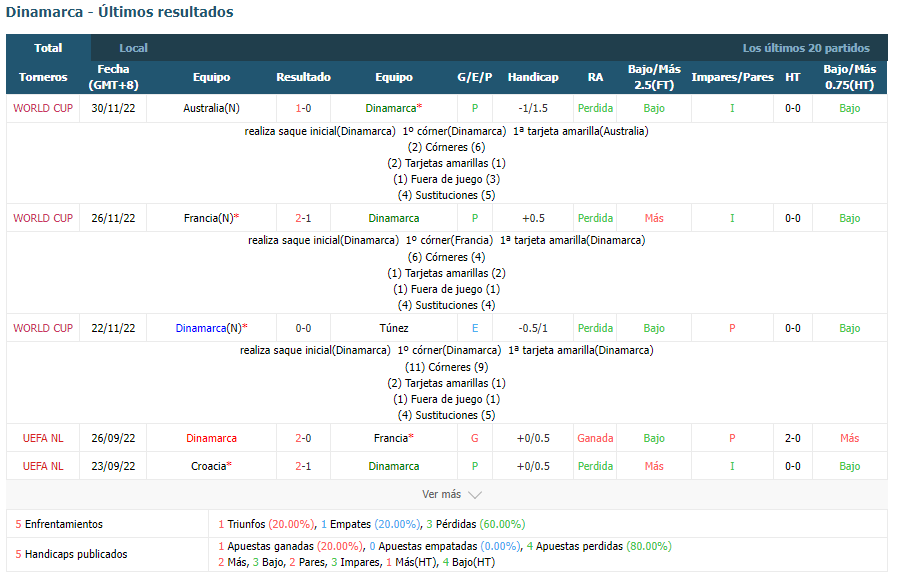Click the Torneos column header
The height and width of the screenshot is (579, 897).
pyautogui.click(x=43, y=77)
